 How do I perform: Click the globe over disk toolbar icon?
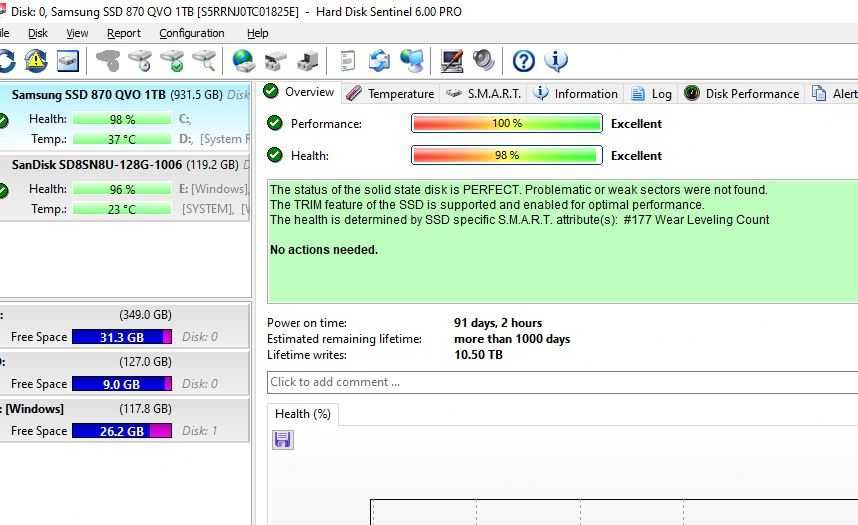(243, 61)
